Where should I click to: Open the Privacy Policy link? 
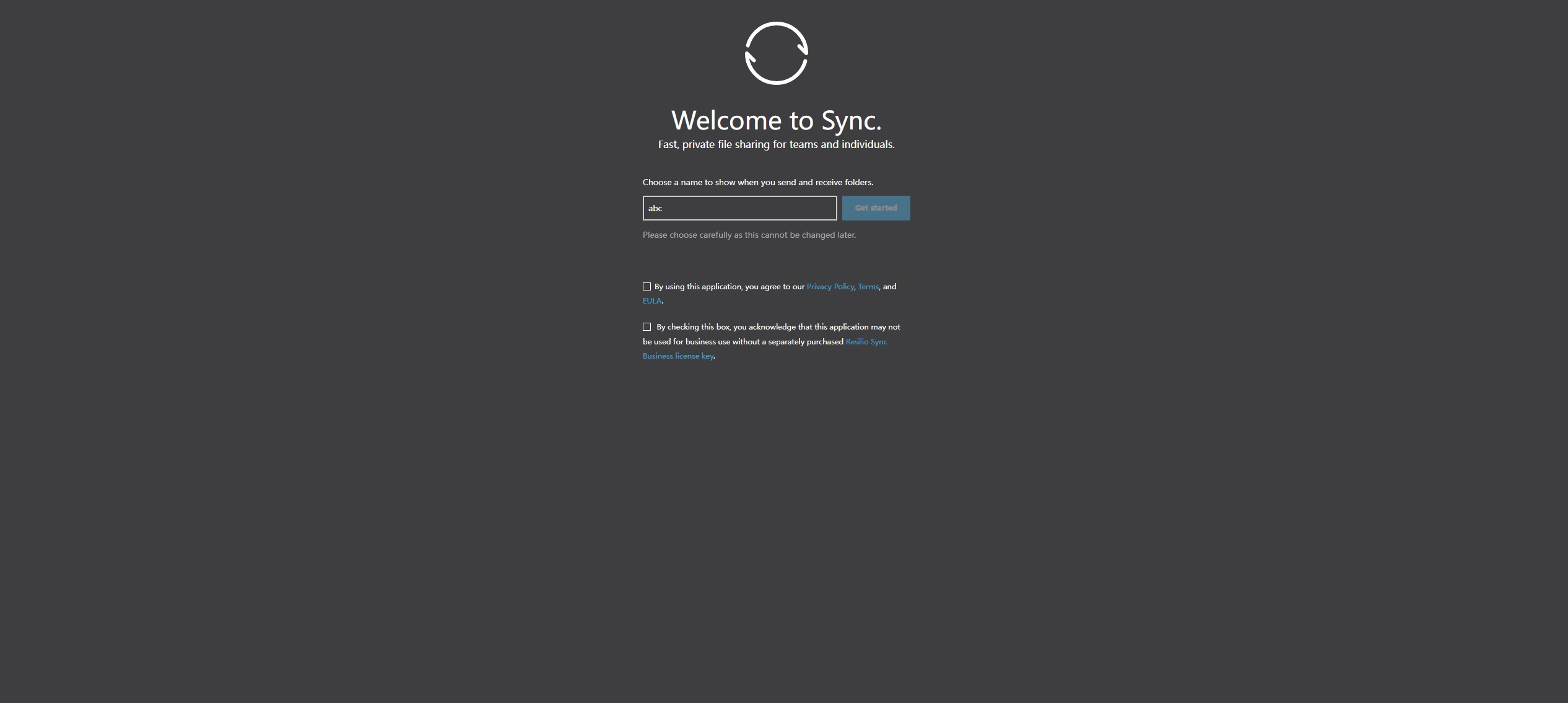pyautogui.click(x=830, y=286)
